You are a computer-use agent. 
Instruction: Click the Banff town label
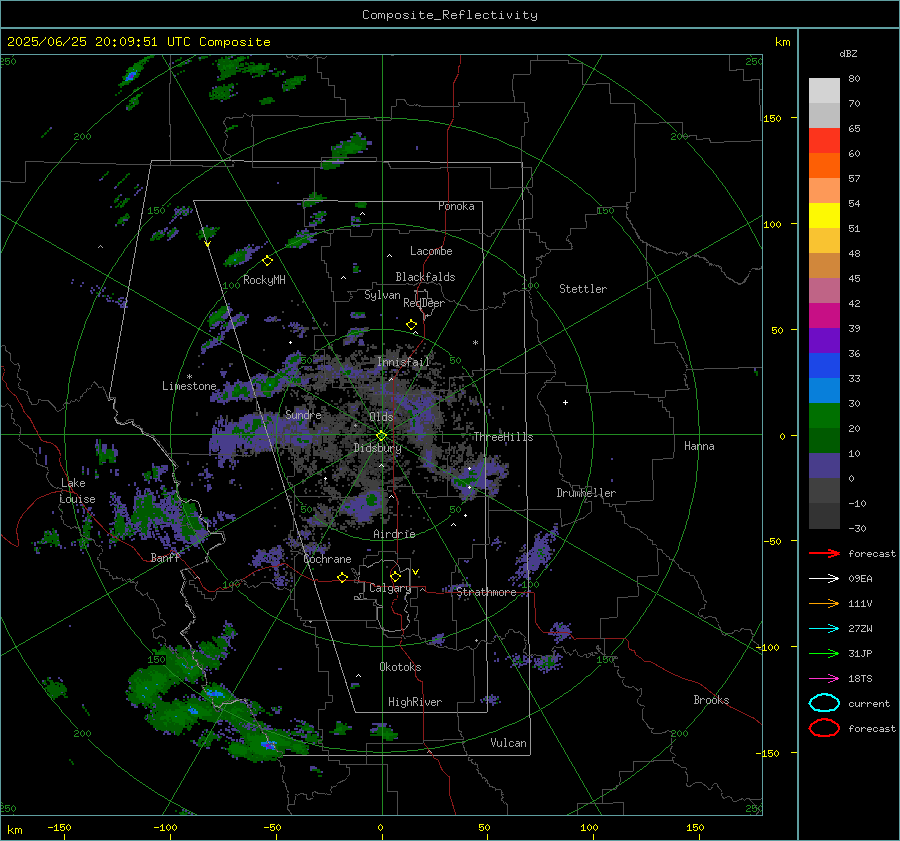tap(165, 557)
